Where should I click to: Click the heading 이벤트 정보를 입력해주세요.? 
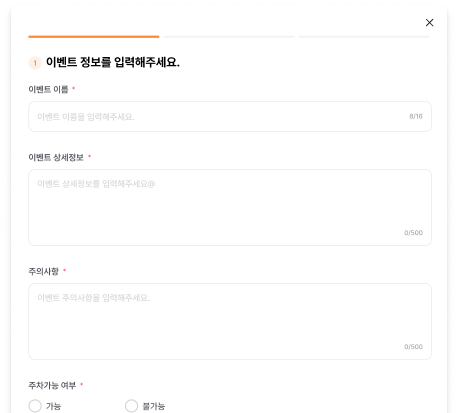[113, 62]
